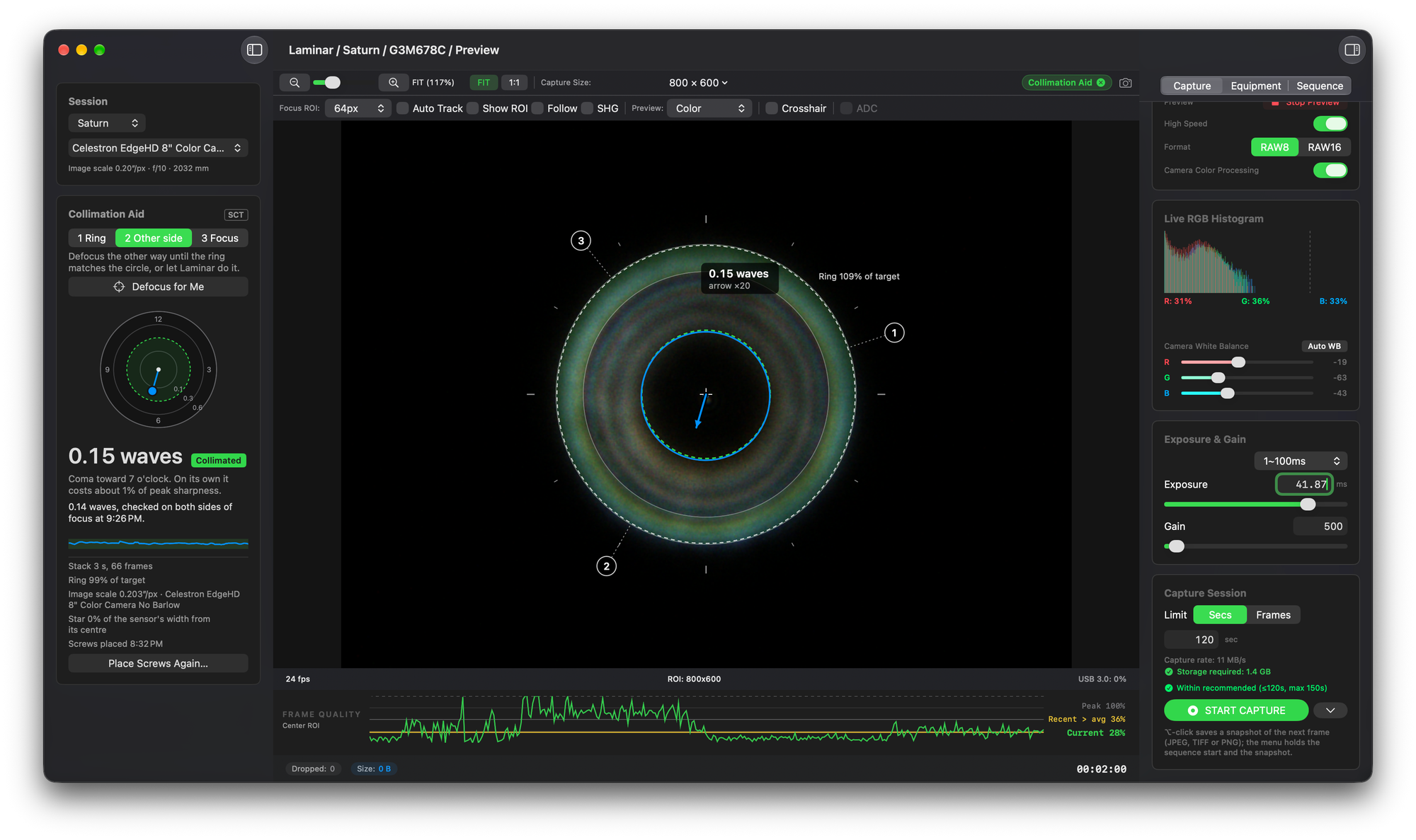Click the Dropped: 0 status pill

tap(313, 769)
